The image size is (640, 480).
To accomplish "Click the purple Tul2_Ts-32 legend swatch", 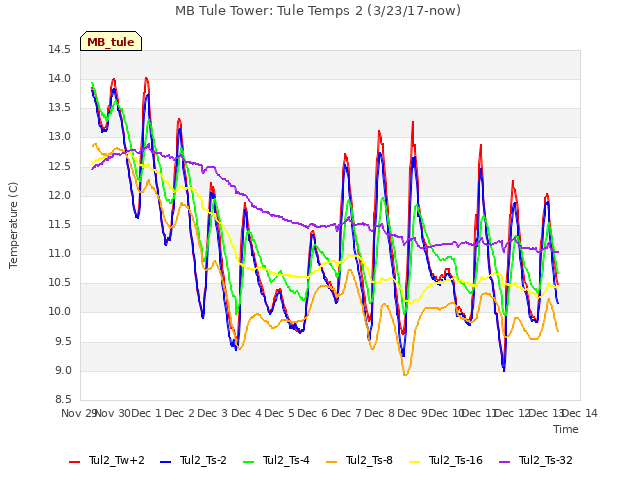I will pyautogui.click(x=505, y=461).
